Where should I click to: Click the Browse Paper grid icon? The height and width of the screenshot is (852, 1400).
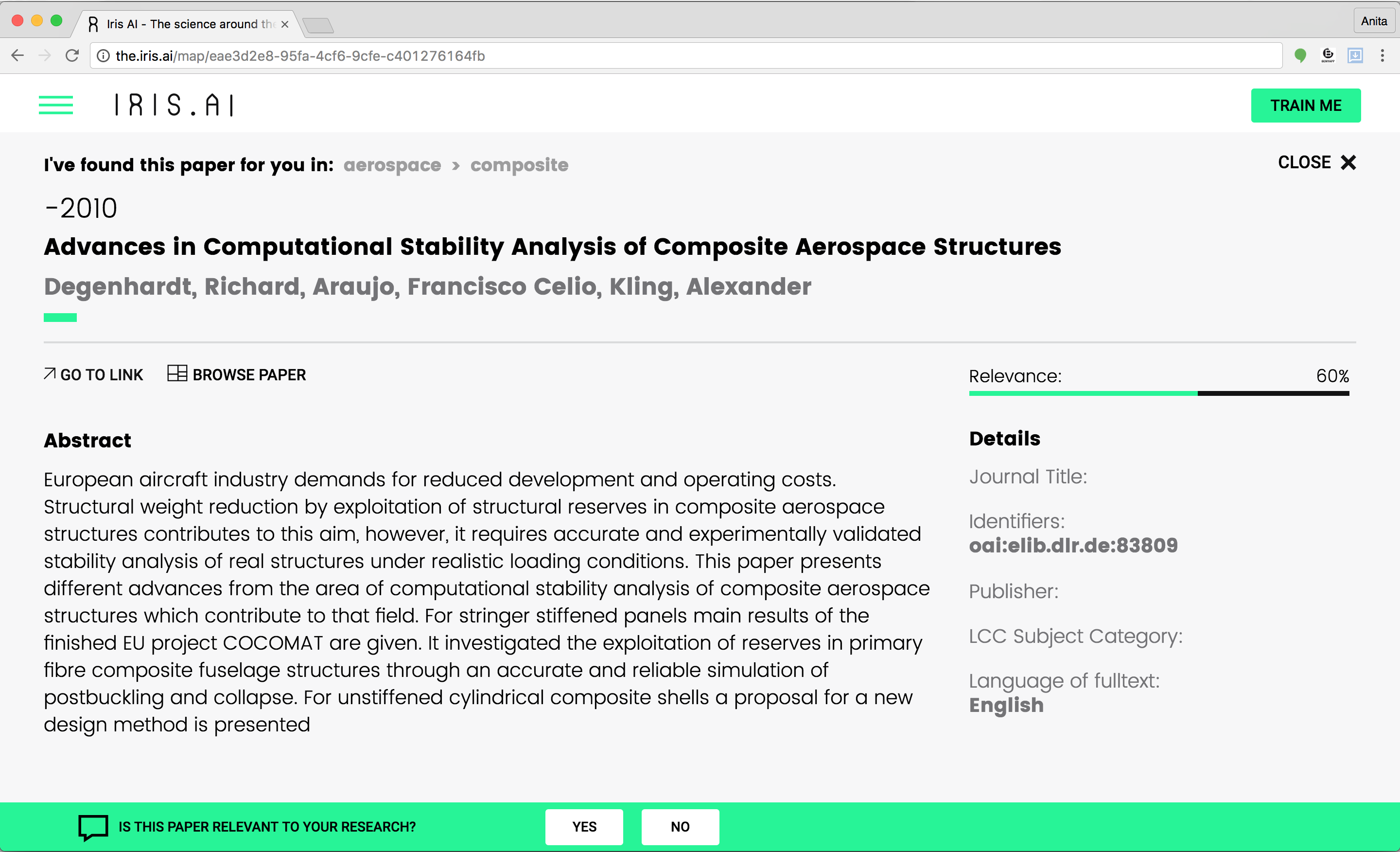pos(177,373)
